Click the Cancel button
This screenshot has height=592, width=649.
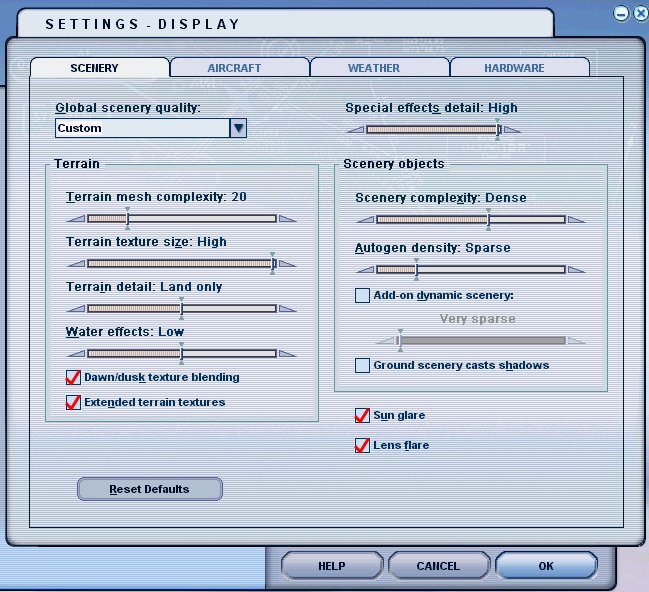pyautogui.click(x=438, y=566)
